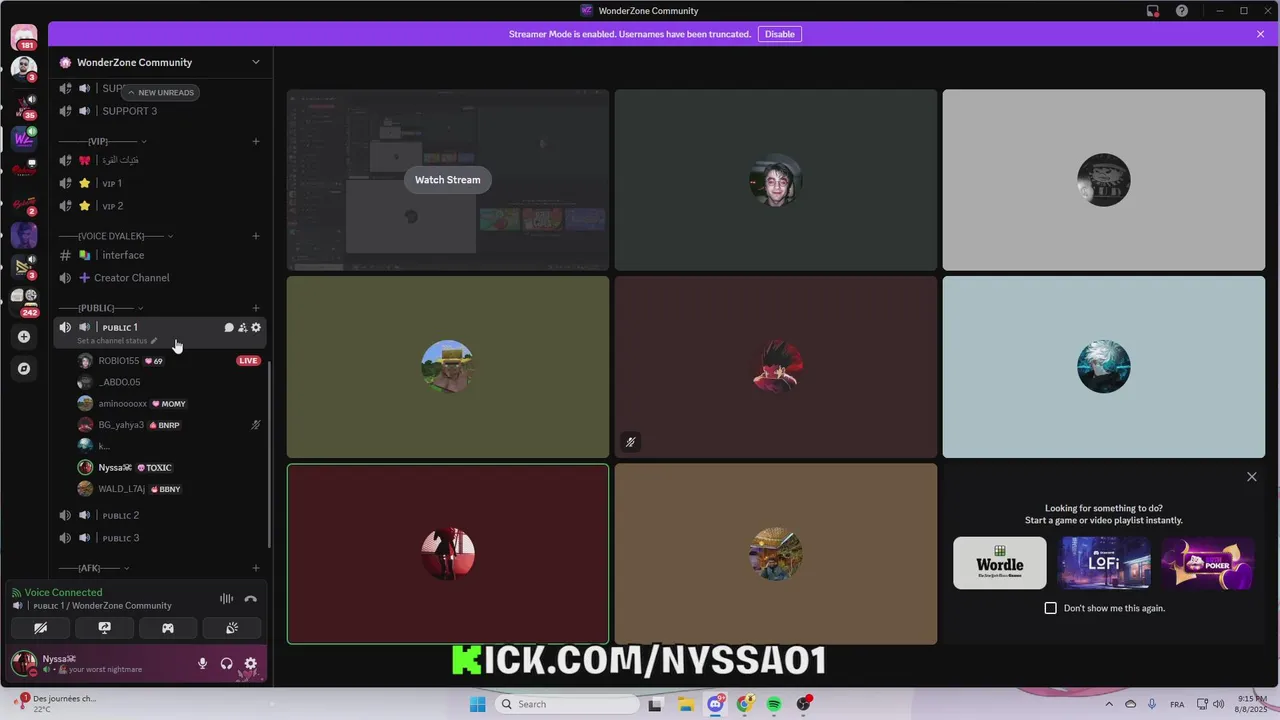Jump to New Unreads
The image size is (1280, 720).
[x=160, y=92]
